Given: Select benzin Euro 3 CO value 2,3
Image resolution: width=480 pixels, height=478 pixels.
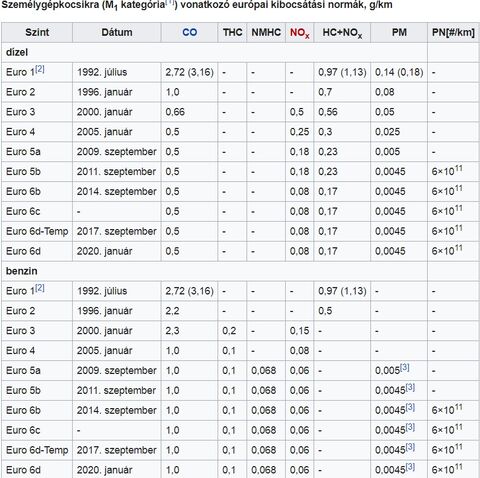Looking at the screenshot, I should coord(172,331).
